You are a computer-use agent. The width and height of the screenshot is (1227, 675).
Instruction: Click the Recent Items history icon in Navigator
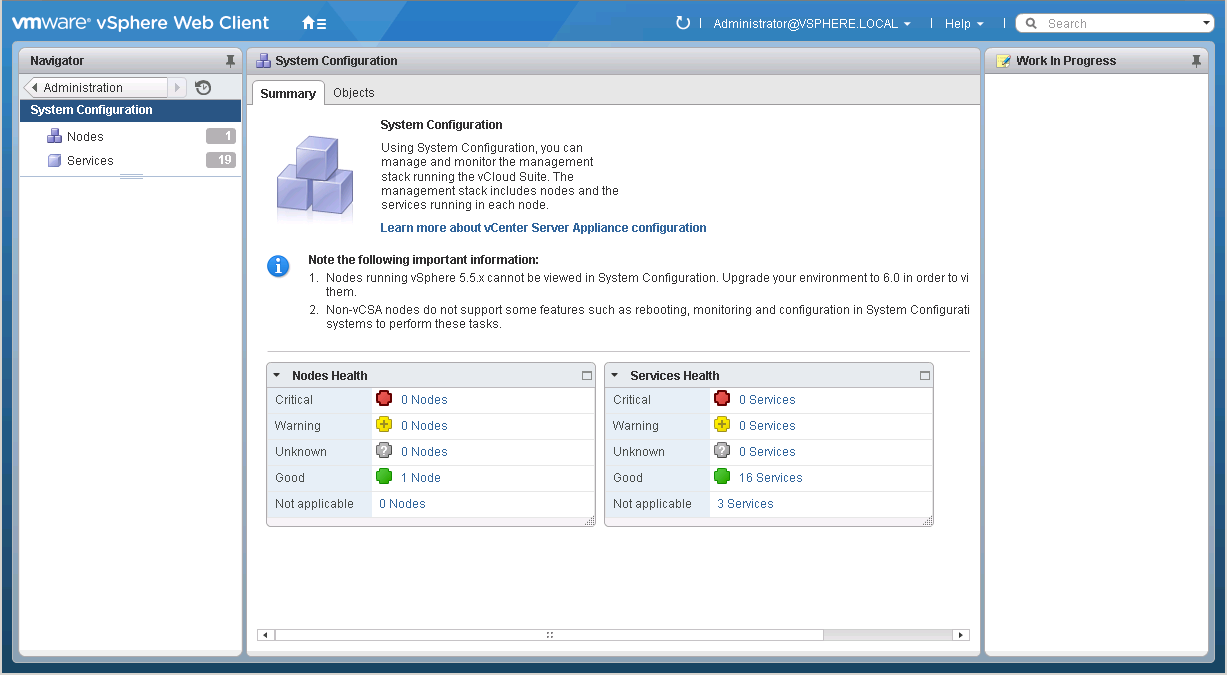(x=202, y=88)
